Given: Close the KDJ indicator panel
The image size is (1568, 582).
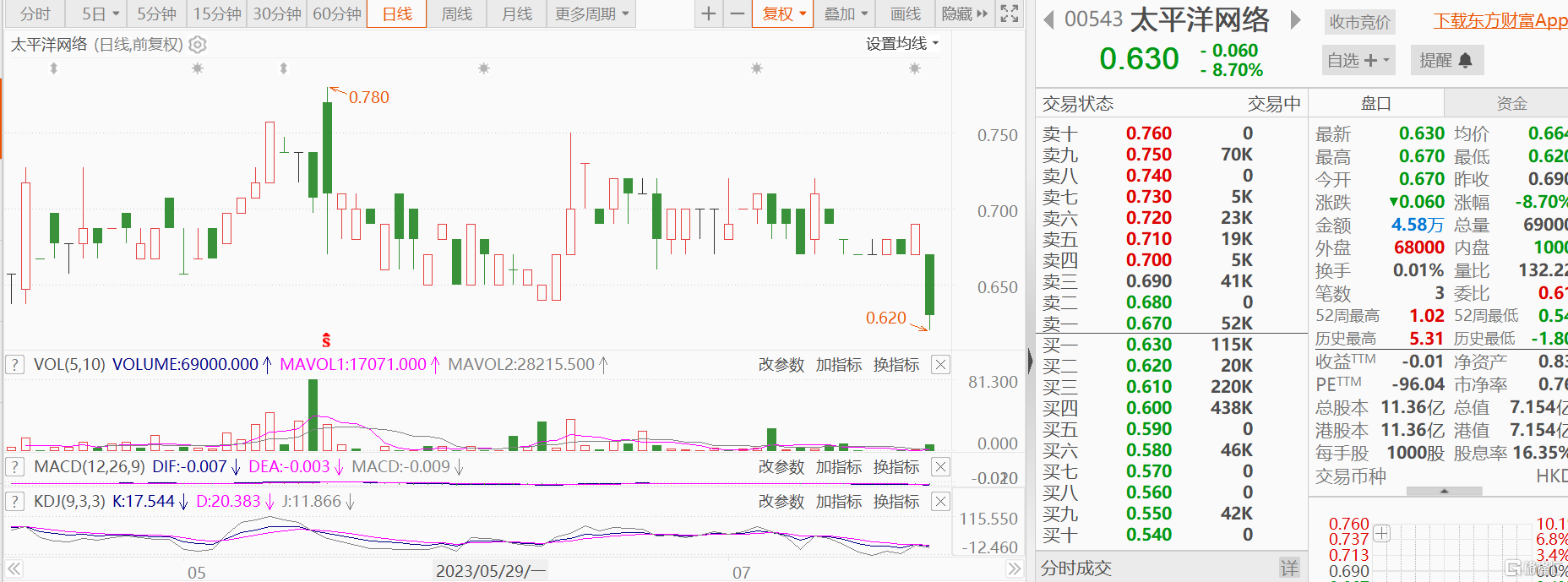Looking at the screenshot, I should [x=940, y=501].
